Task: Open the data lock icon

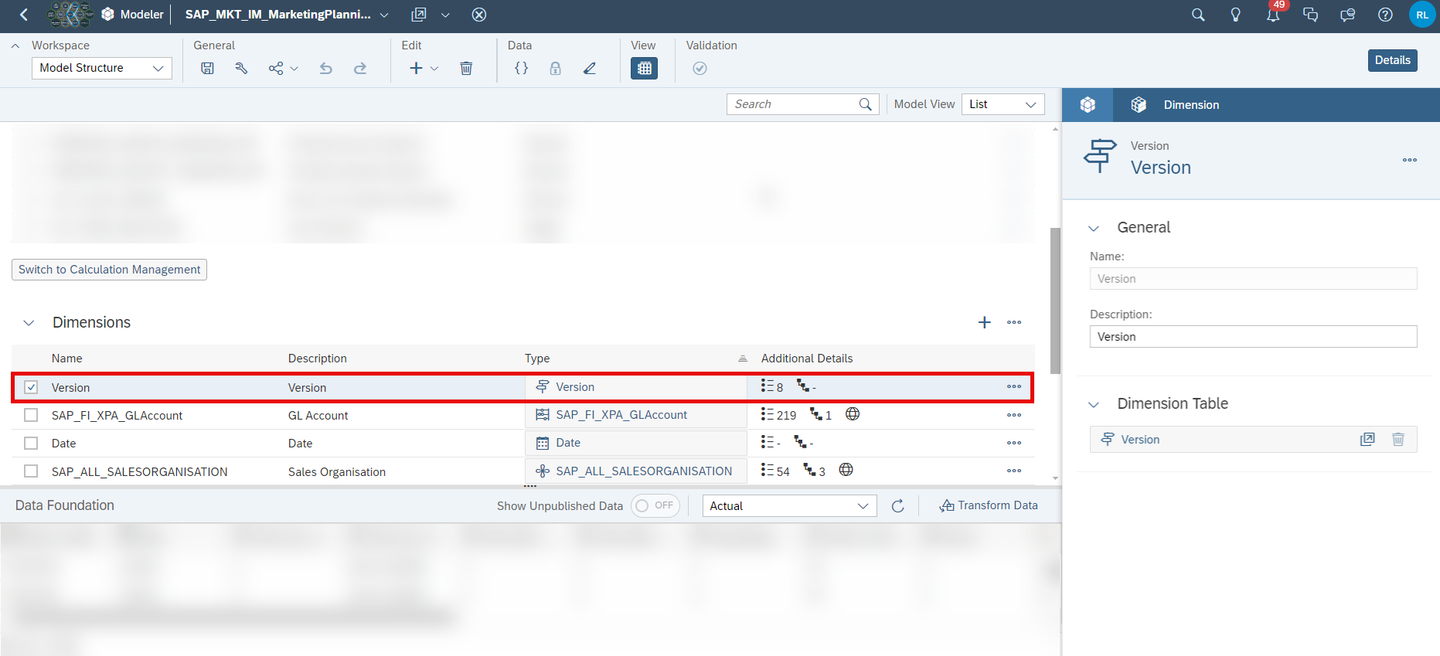Action: pos(555,68)
